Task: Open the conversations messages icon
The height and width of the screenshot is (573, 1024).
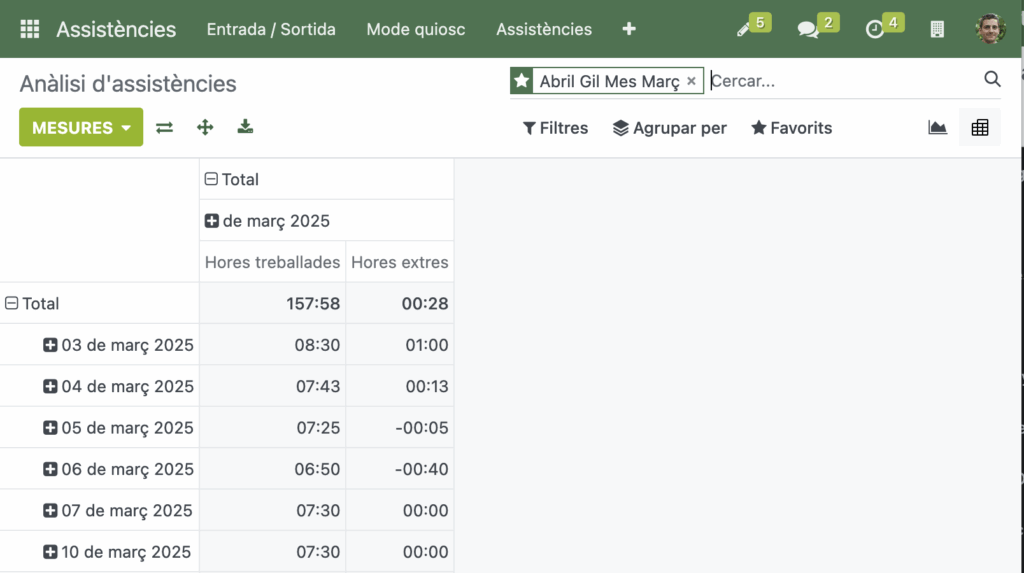Action: [808, 29]
